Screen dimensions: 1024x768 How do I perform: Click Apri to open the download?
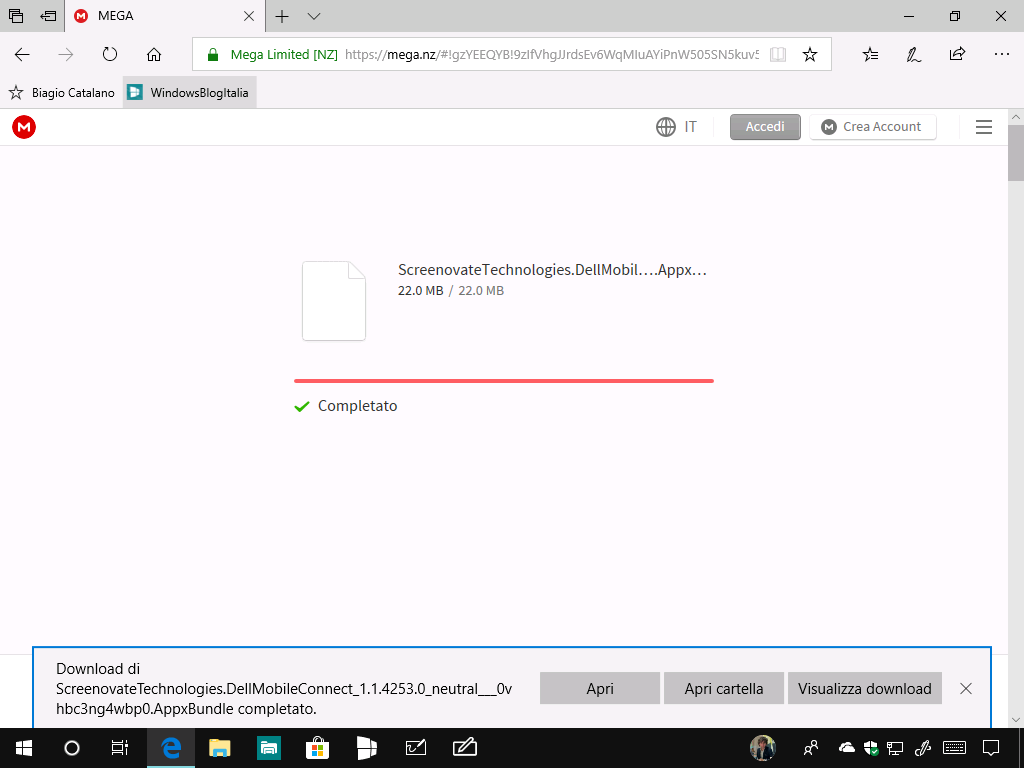[600, 688]
